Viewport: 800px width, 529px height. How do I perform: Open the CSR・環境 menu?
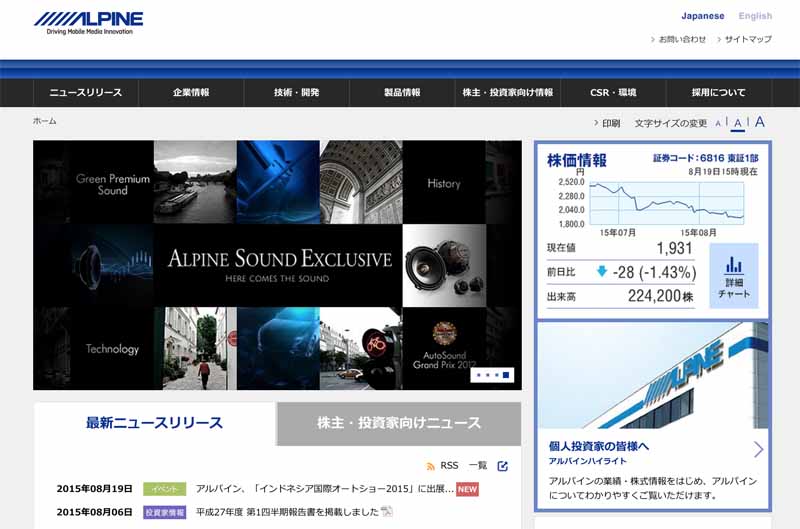pyautogui.click(x=613, y=92)
